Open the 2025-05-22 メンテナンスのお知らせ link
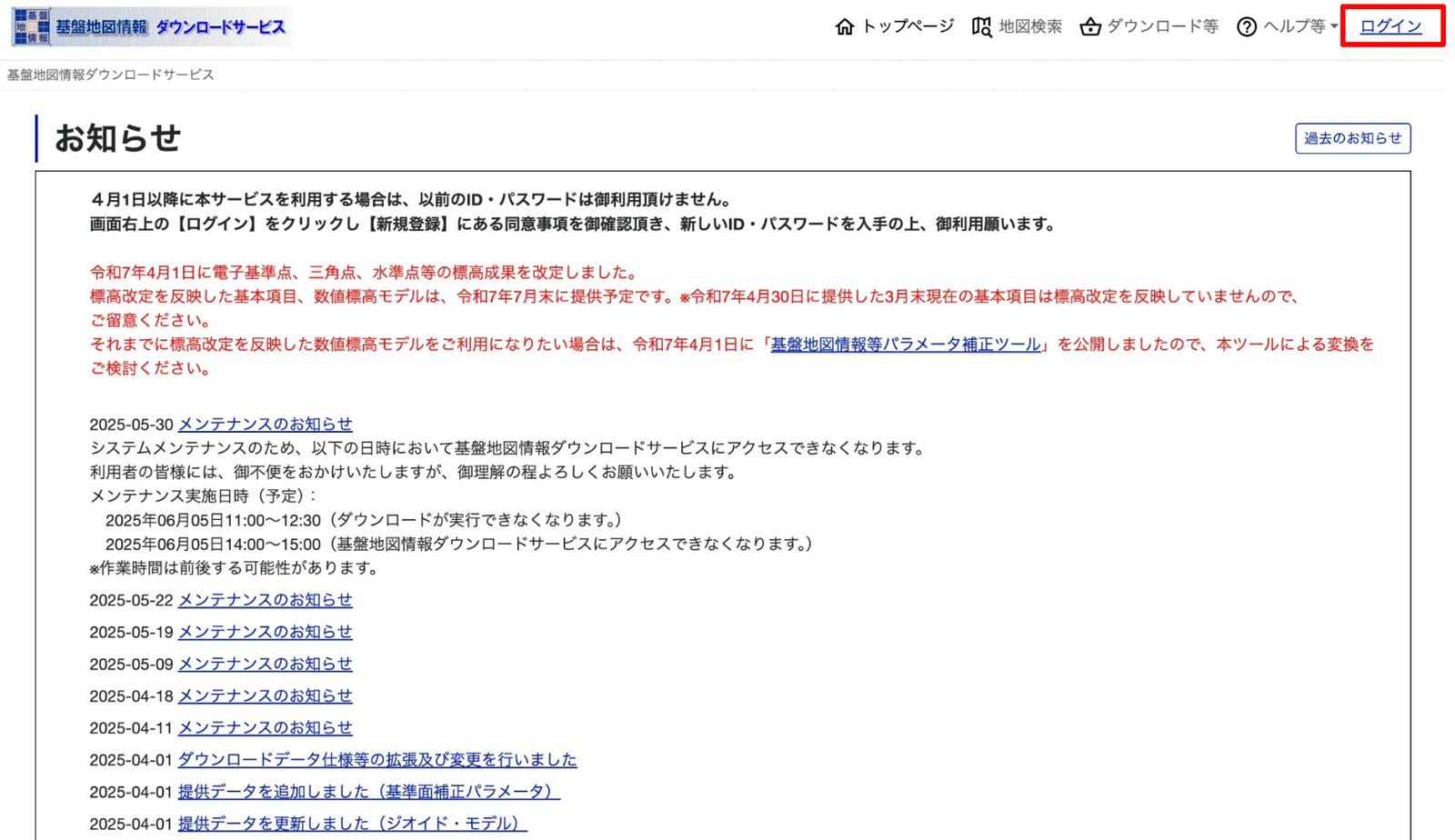The width and height of the screenshot is (1455, 840). (265, 600)
